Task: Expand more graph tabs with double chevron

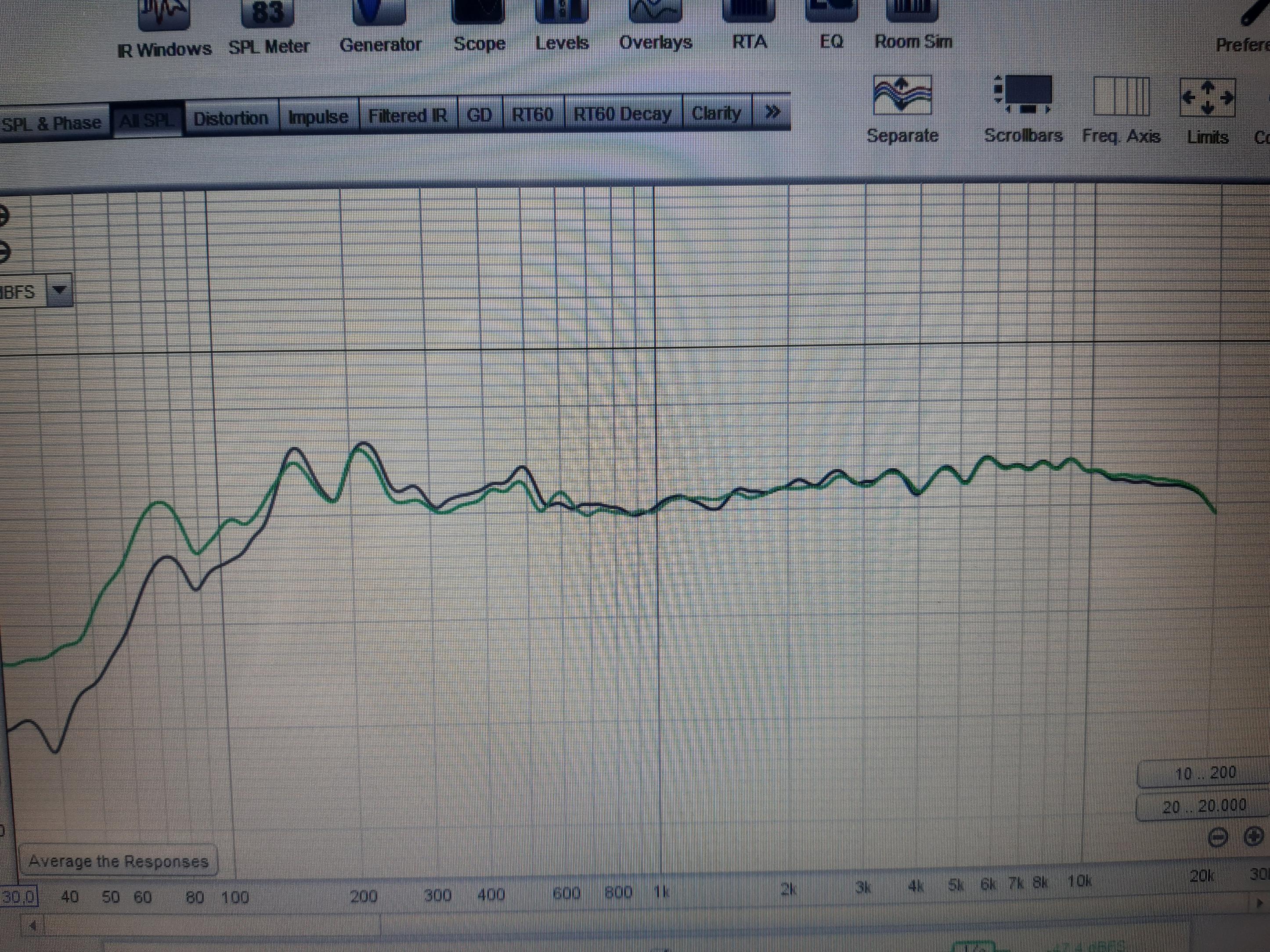Action: coord(772,112)
